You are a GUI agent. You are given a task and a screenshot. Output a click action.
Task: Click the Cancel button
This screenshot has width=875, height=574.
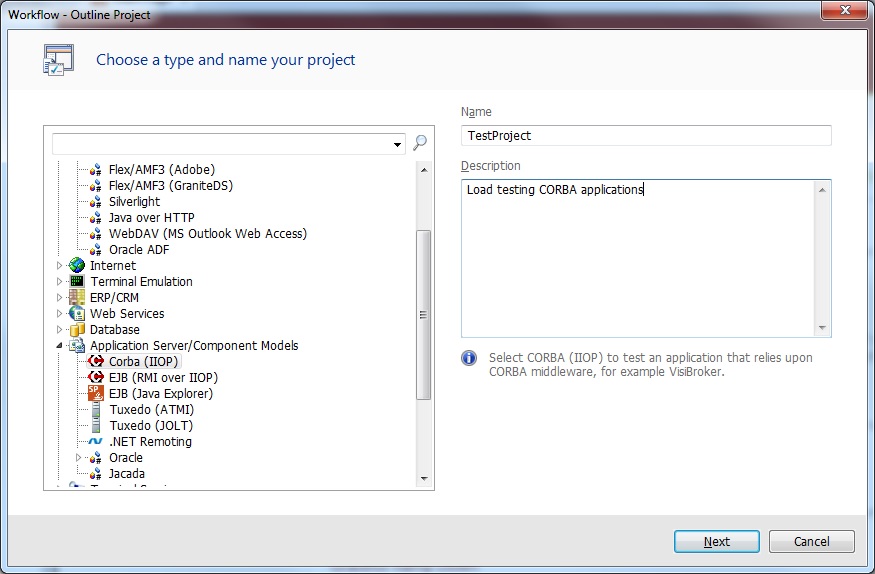(x=811, y=542)
